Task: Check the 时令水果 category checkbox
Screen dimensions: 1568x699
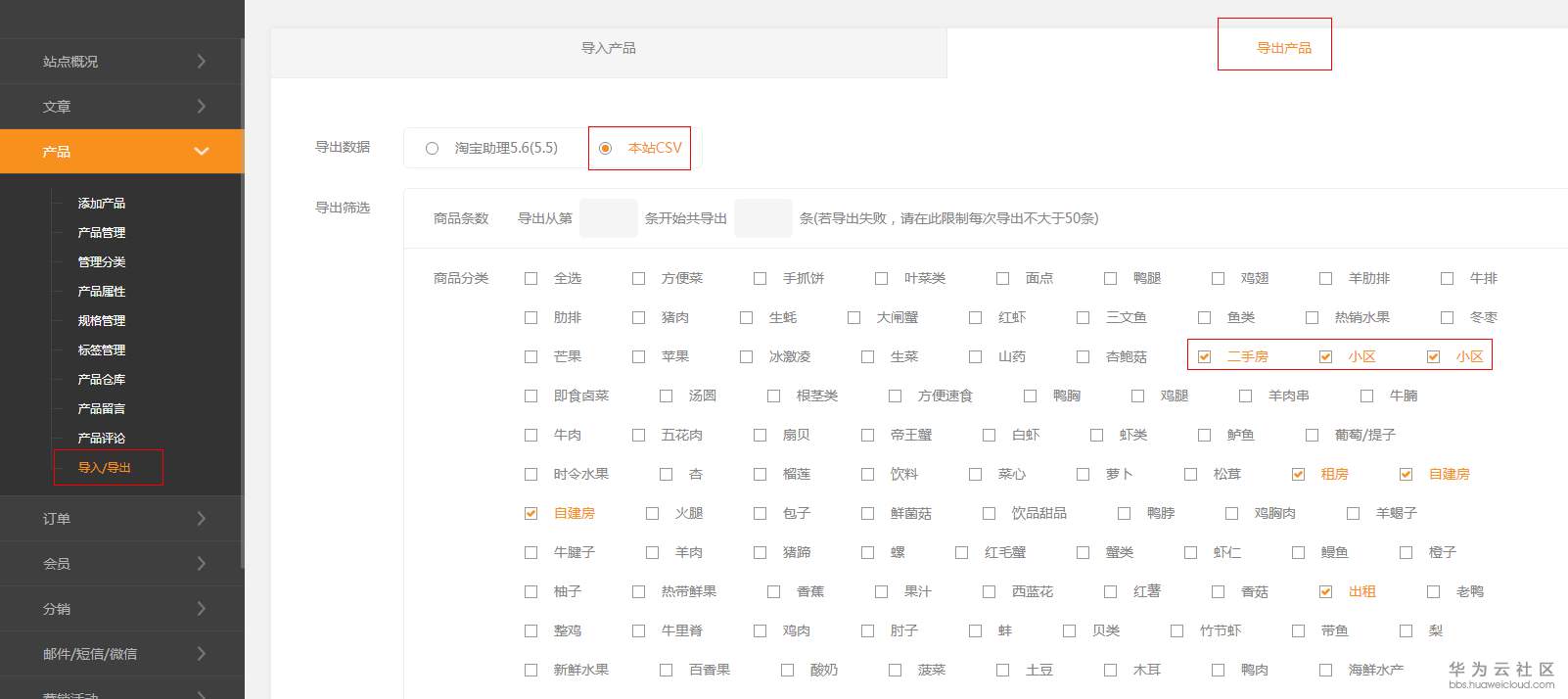Action: pos(530,474)
